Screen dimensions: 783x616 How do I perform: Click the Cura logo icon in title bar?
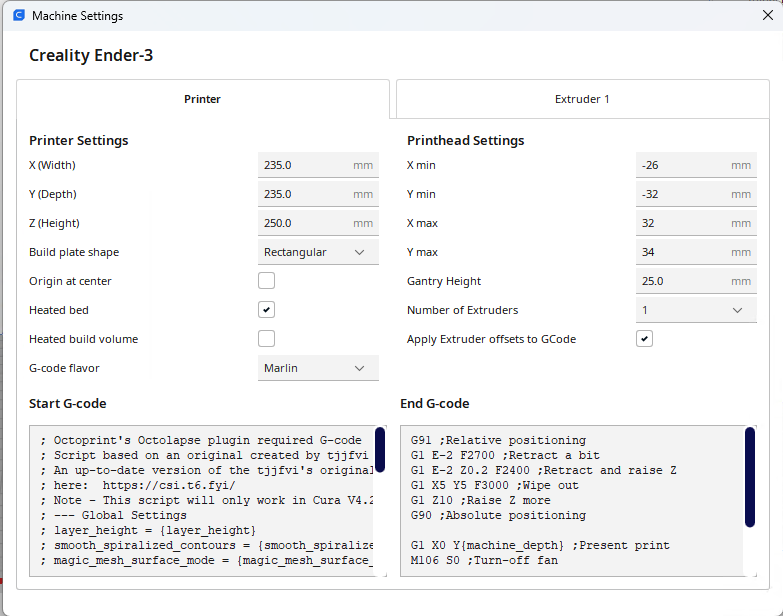coord(19,16)
